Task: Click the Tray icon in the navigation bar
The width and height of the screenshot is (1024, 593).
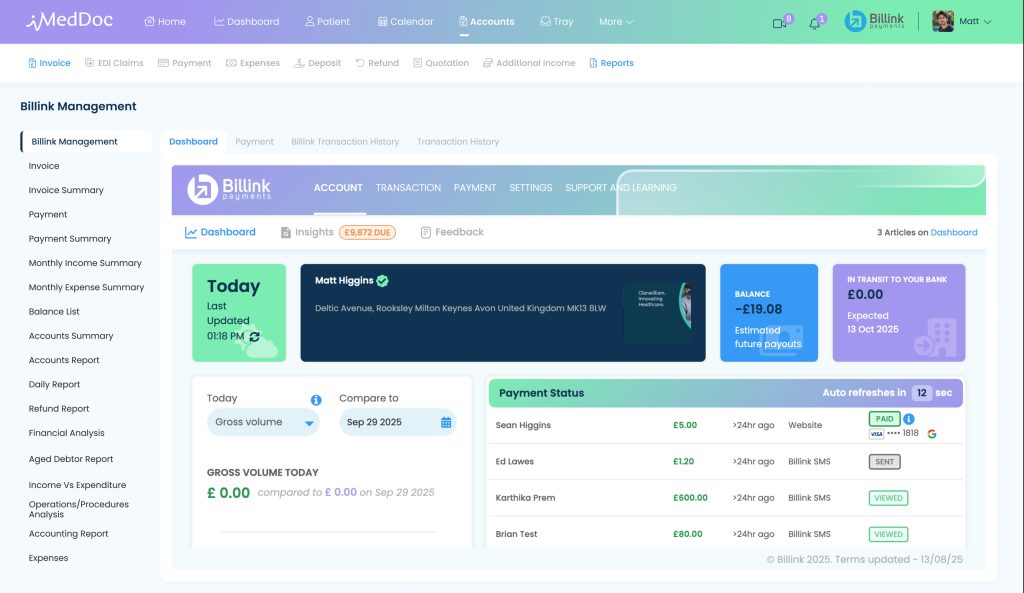Action: point(556,20)
